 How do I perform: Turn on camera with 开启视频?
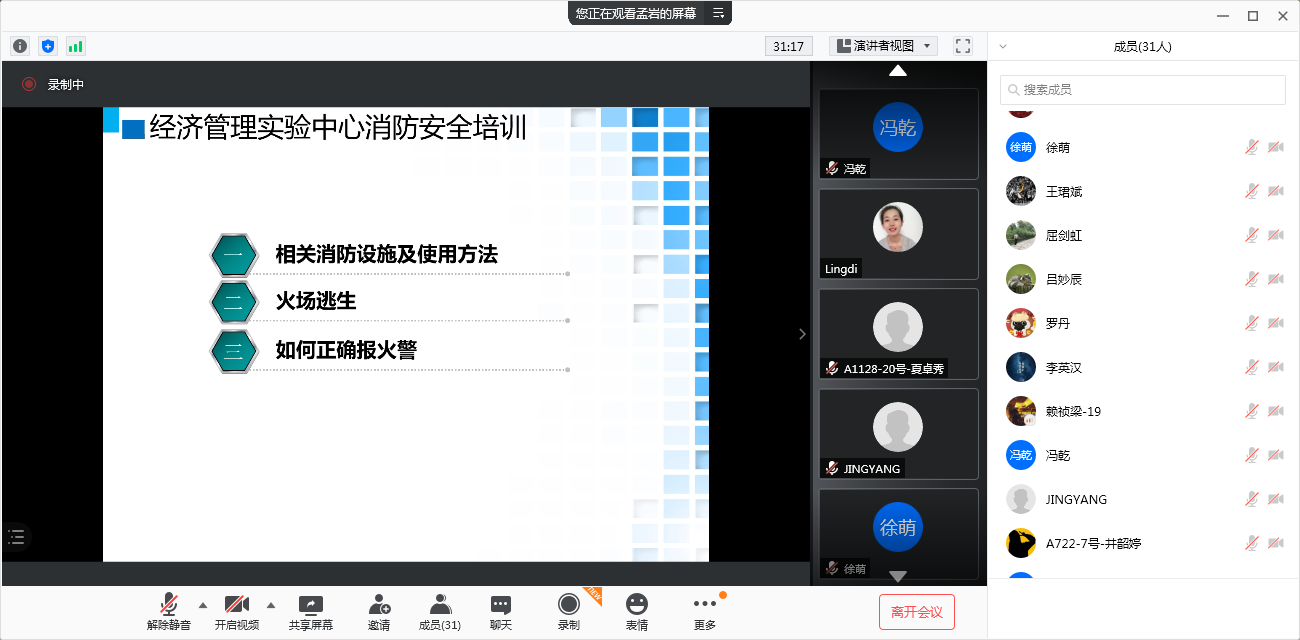(237, 611)
